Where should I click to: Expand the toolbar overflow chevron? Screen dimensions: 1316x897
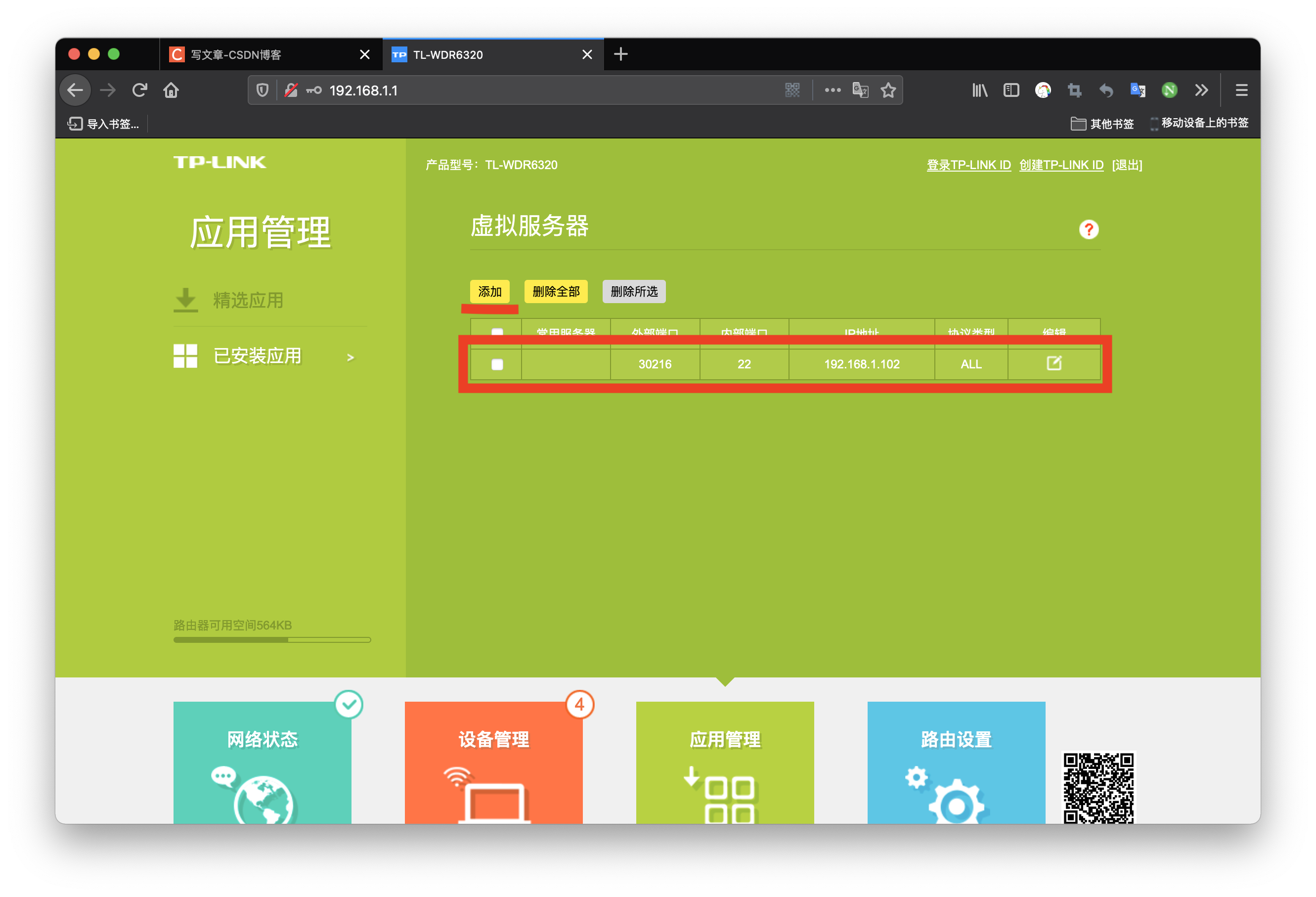(x=1201, y=90)
